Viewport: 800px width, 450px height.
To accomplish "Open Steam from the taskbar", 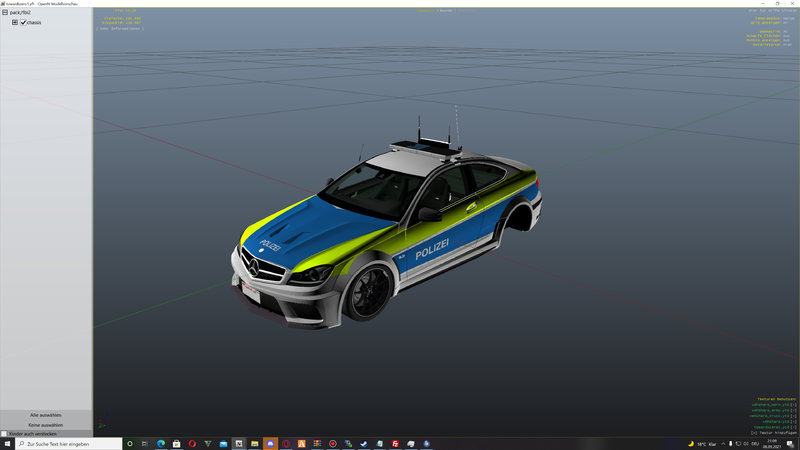I will pos(364,444).
